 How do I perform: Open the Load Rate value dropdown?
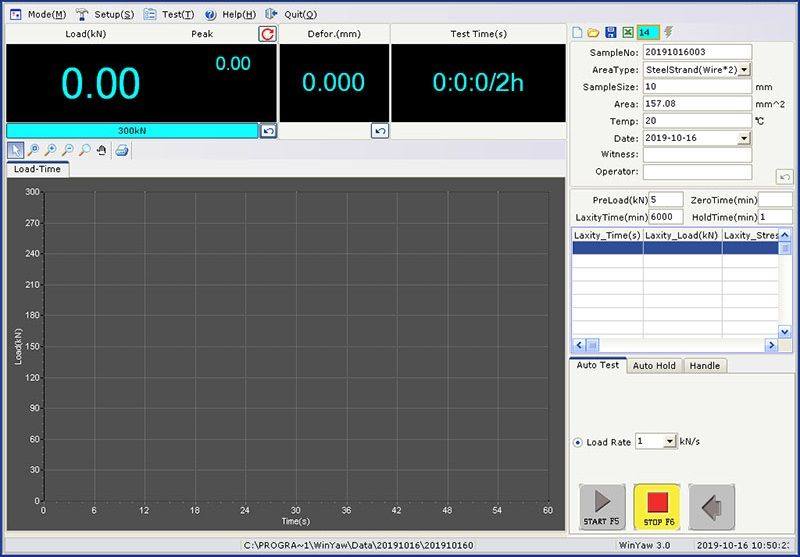[669, 442]
